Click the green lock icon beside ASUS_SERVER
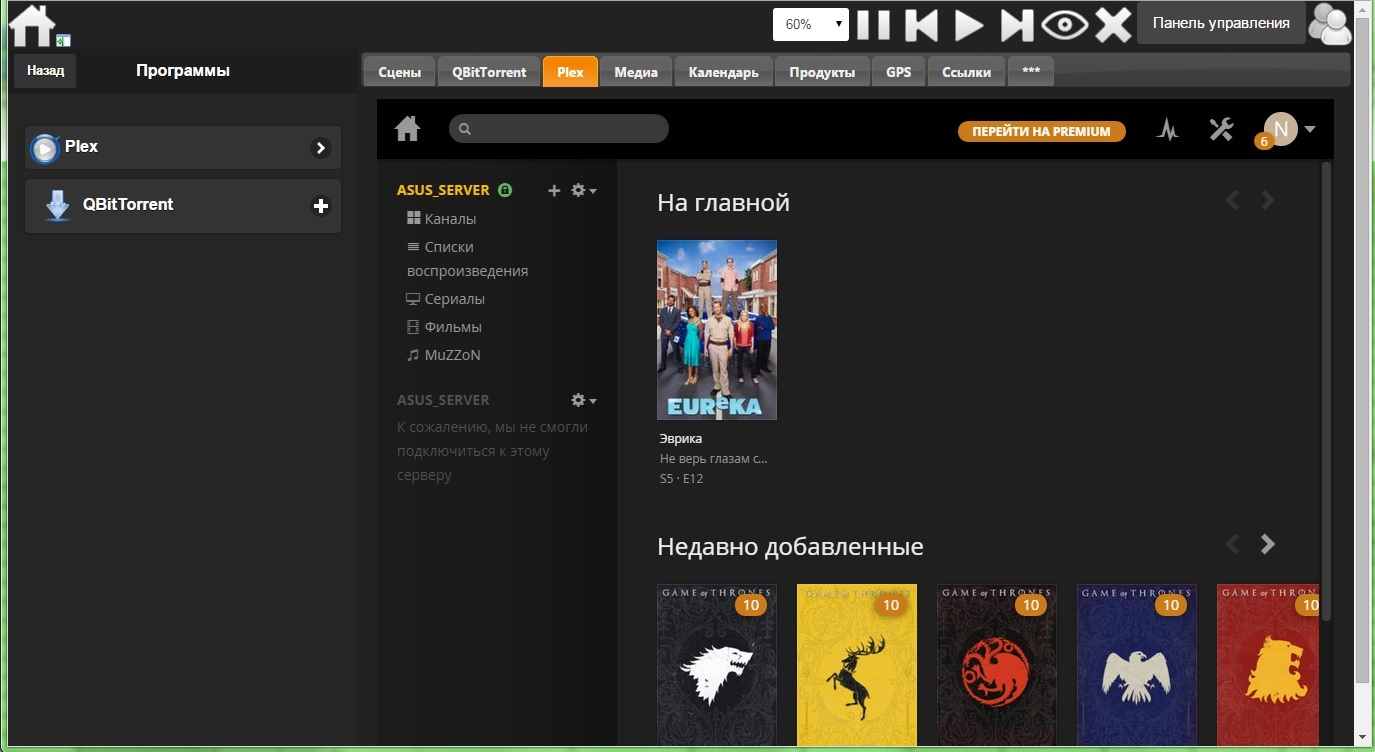The height and width of the screenshot is (752, 1375). 505,189
